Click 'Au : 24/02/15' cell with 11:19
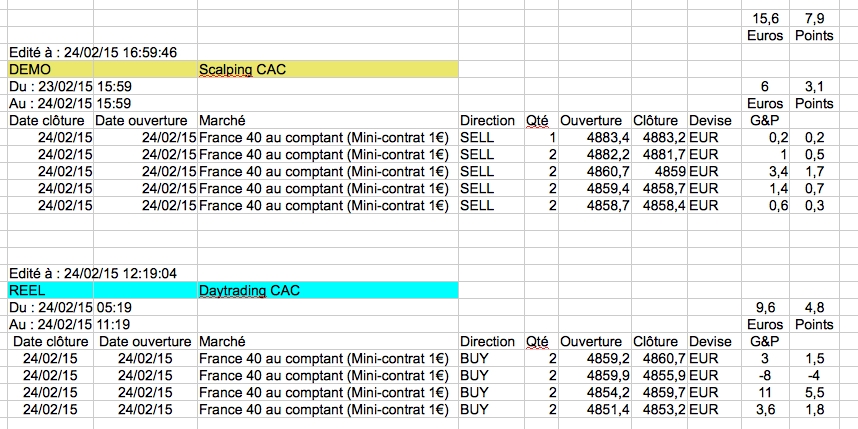Screen dimensions: 858x429 pos(50,325)
